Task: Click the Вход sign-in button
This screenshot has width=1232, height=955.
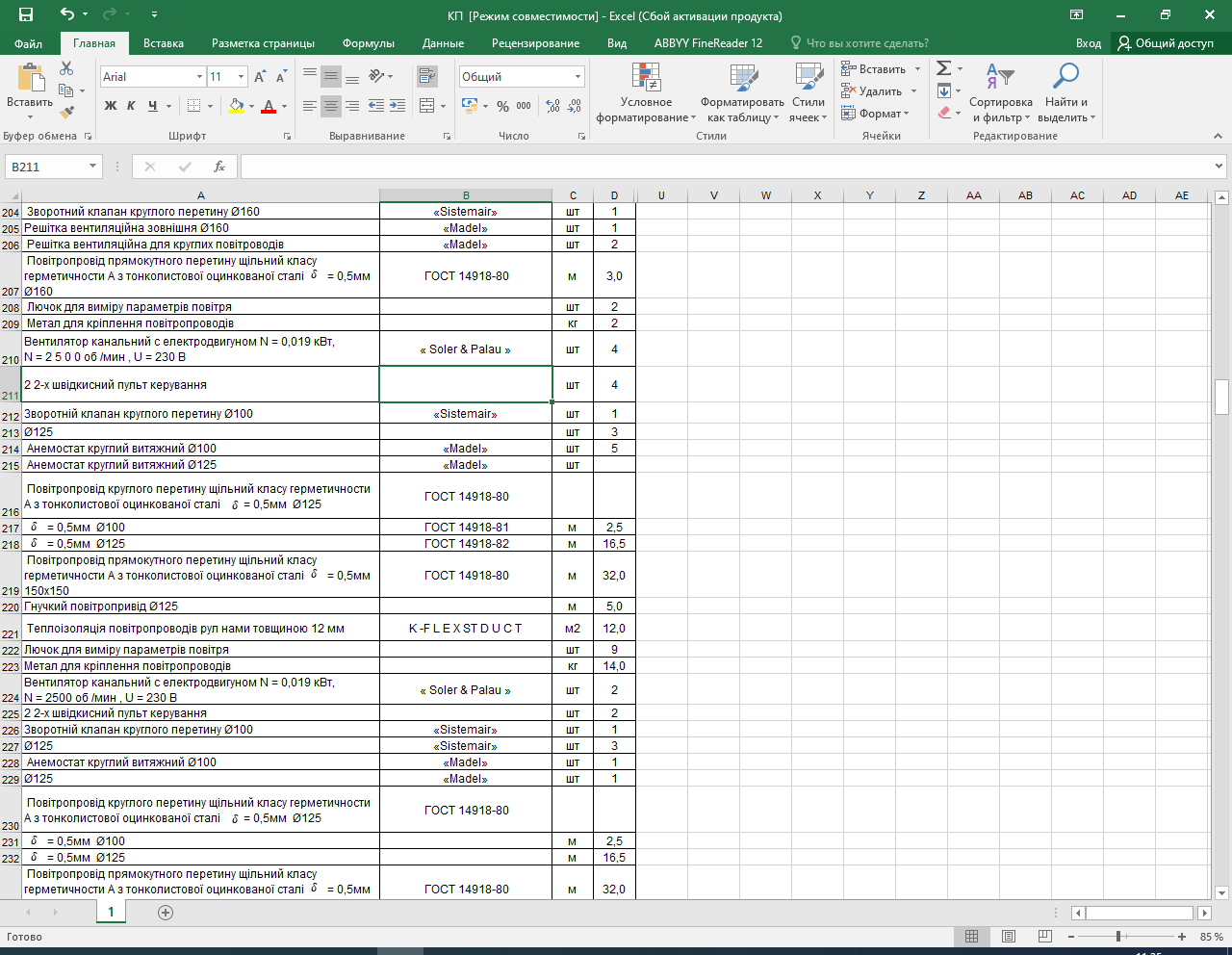Action: 1089,43
